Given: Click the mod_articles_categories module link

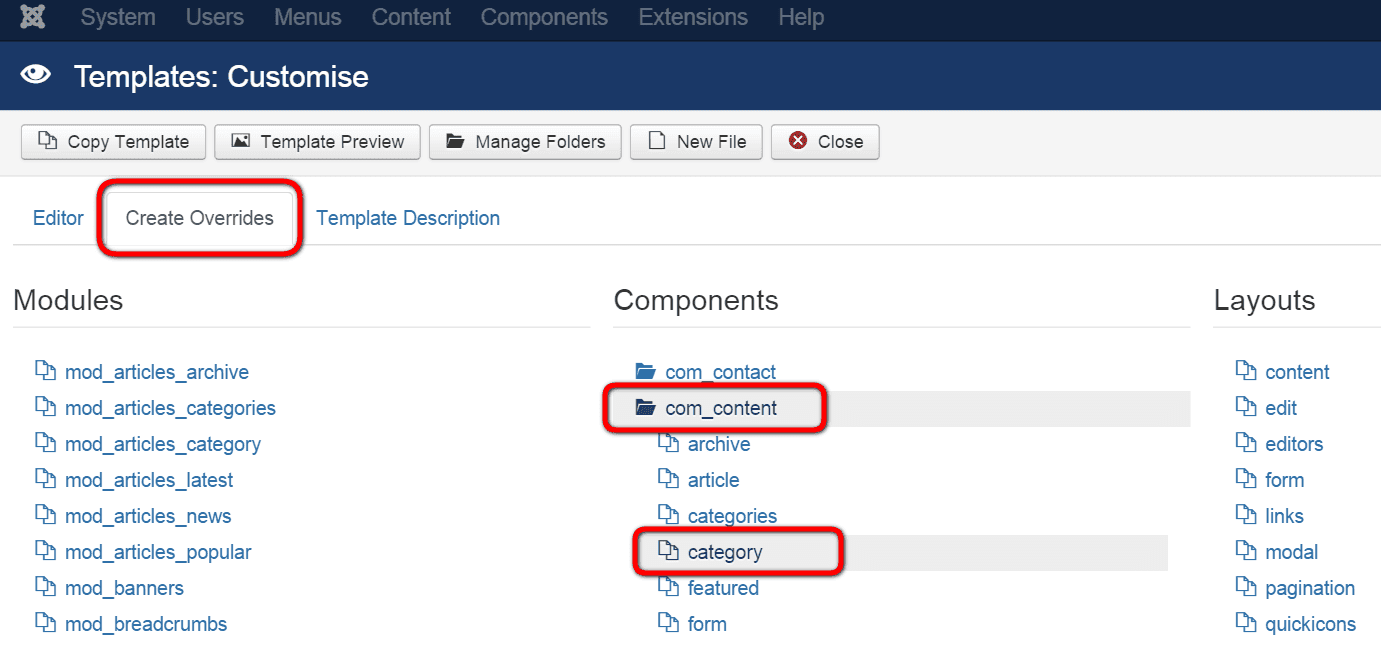Looking at the screenshot, I should tap(170, 408).
